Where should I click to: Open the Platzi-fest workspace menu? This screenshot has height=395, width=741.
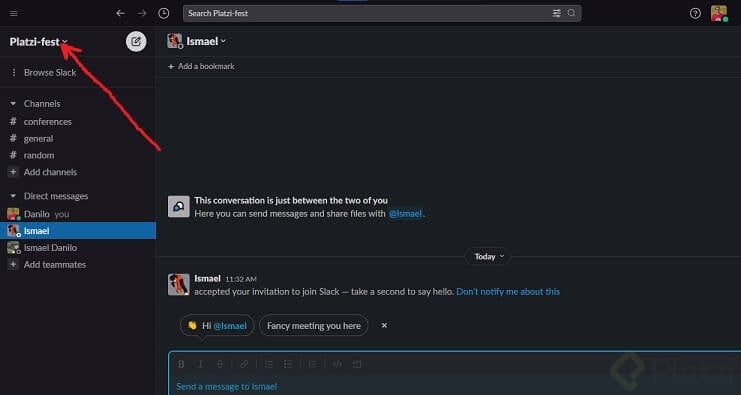tap(39, 42)
